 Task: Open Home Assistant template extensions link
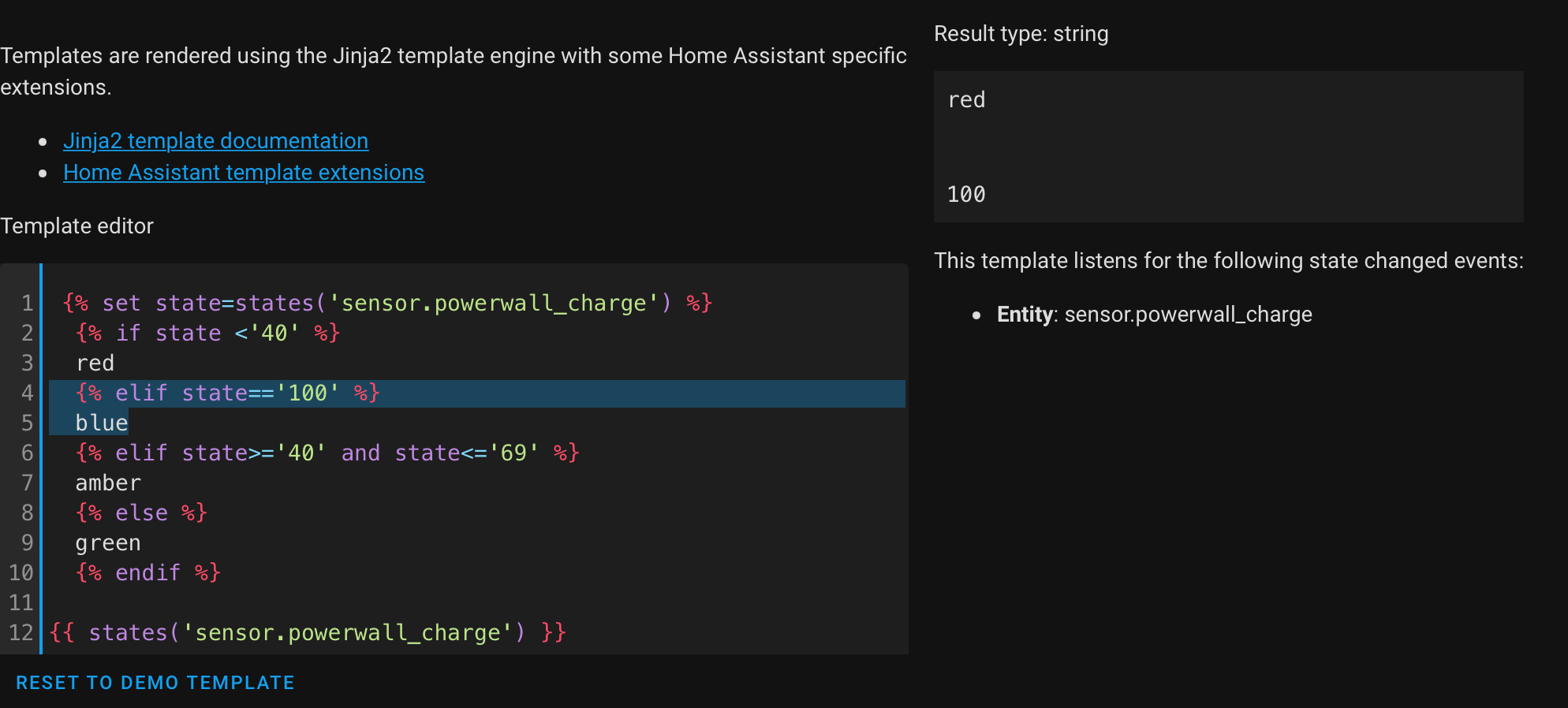point(244,173)
